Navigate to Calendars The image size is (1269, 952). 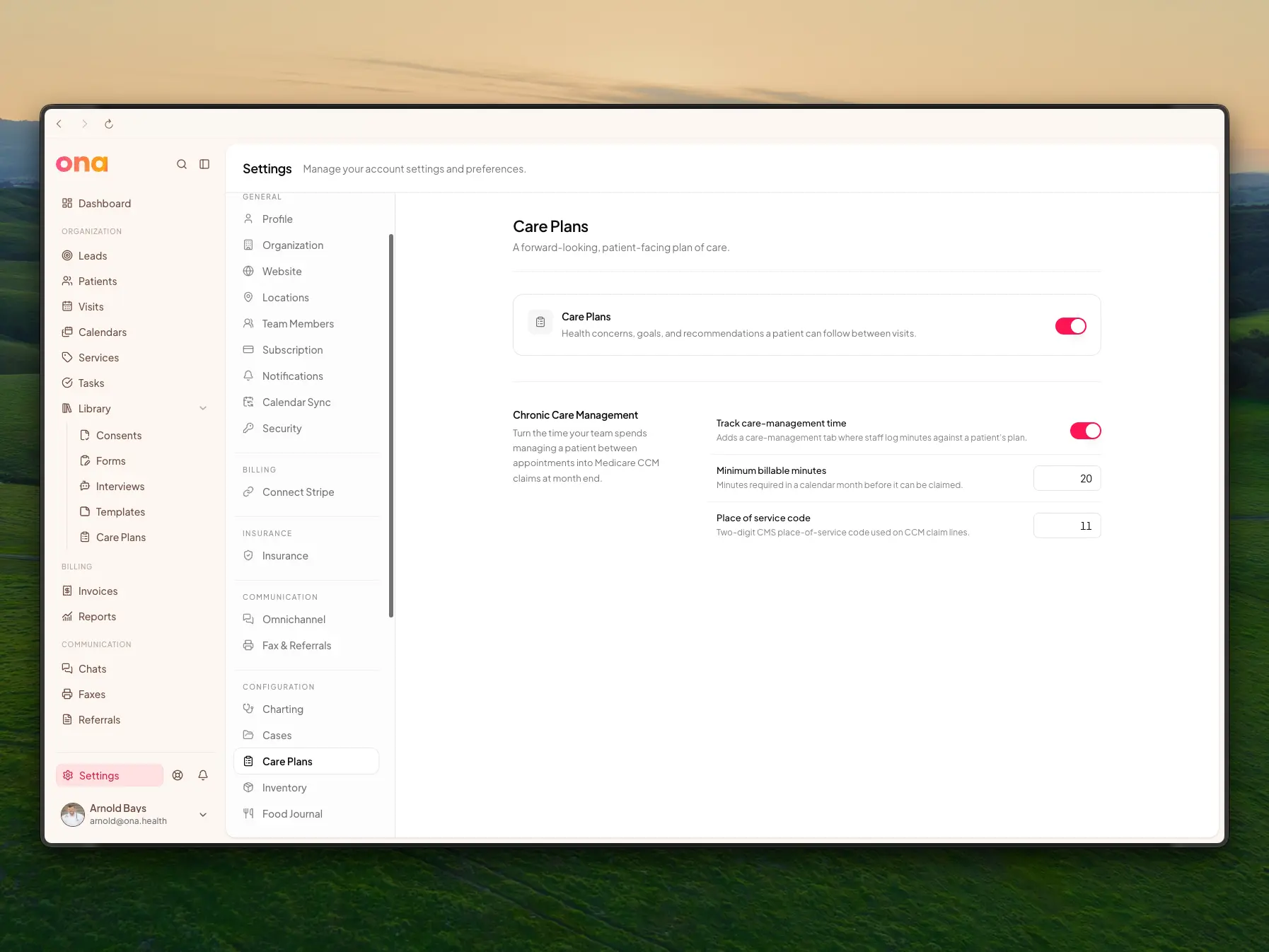(x=134, y=332)
